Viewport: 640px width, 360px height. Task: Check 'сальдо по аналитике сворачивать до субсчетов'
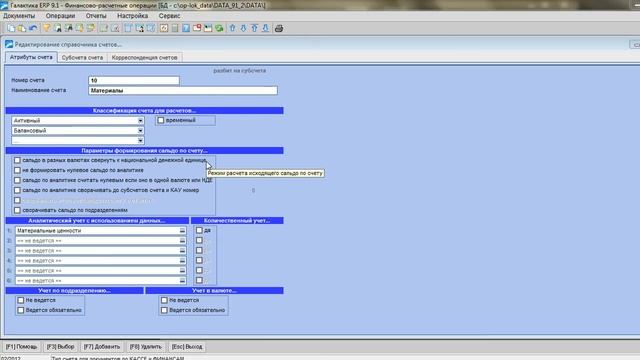[17, 190]
